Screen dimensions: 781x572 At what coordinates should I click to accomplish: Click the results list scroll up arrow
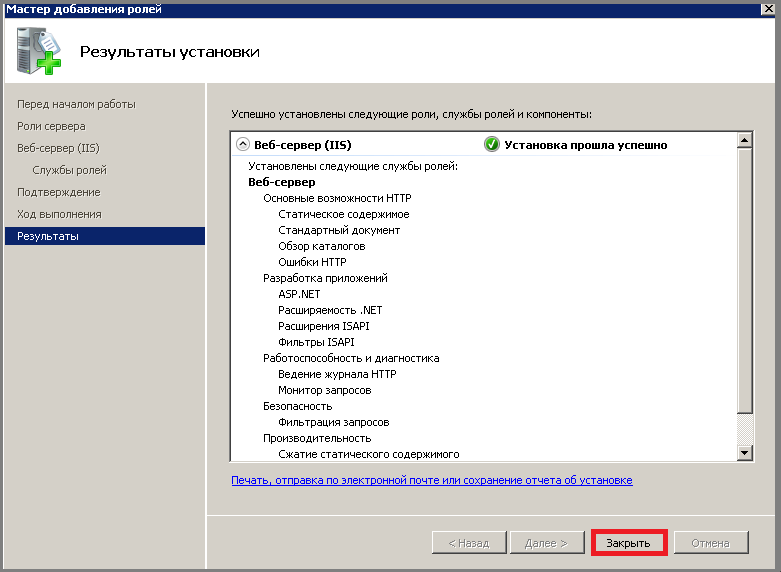pyautogui.click(x=745, y=141)
